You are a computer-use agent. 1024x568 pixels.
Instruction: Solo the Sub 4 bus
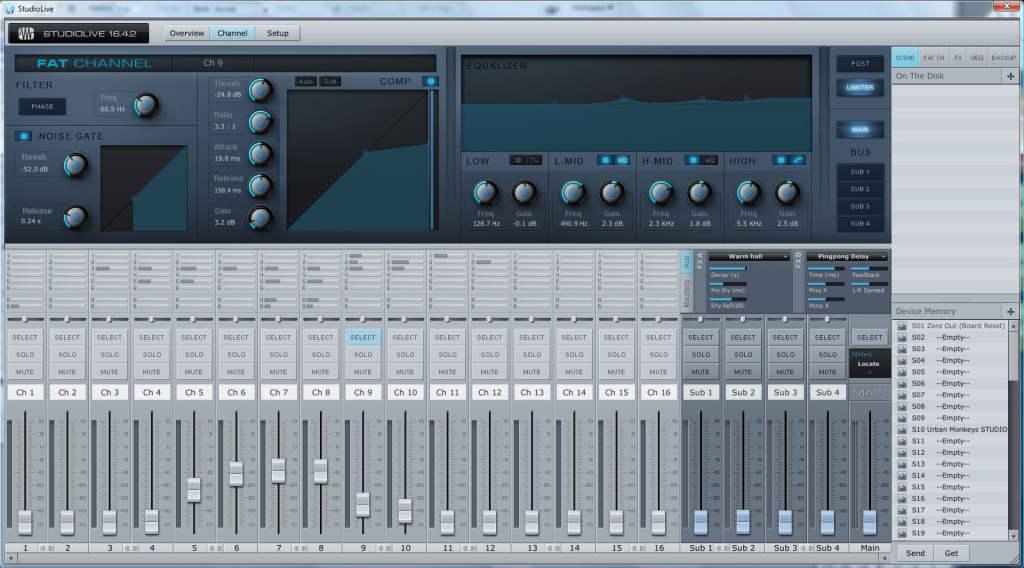point(827,355)
